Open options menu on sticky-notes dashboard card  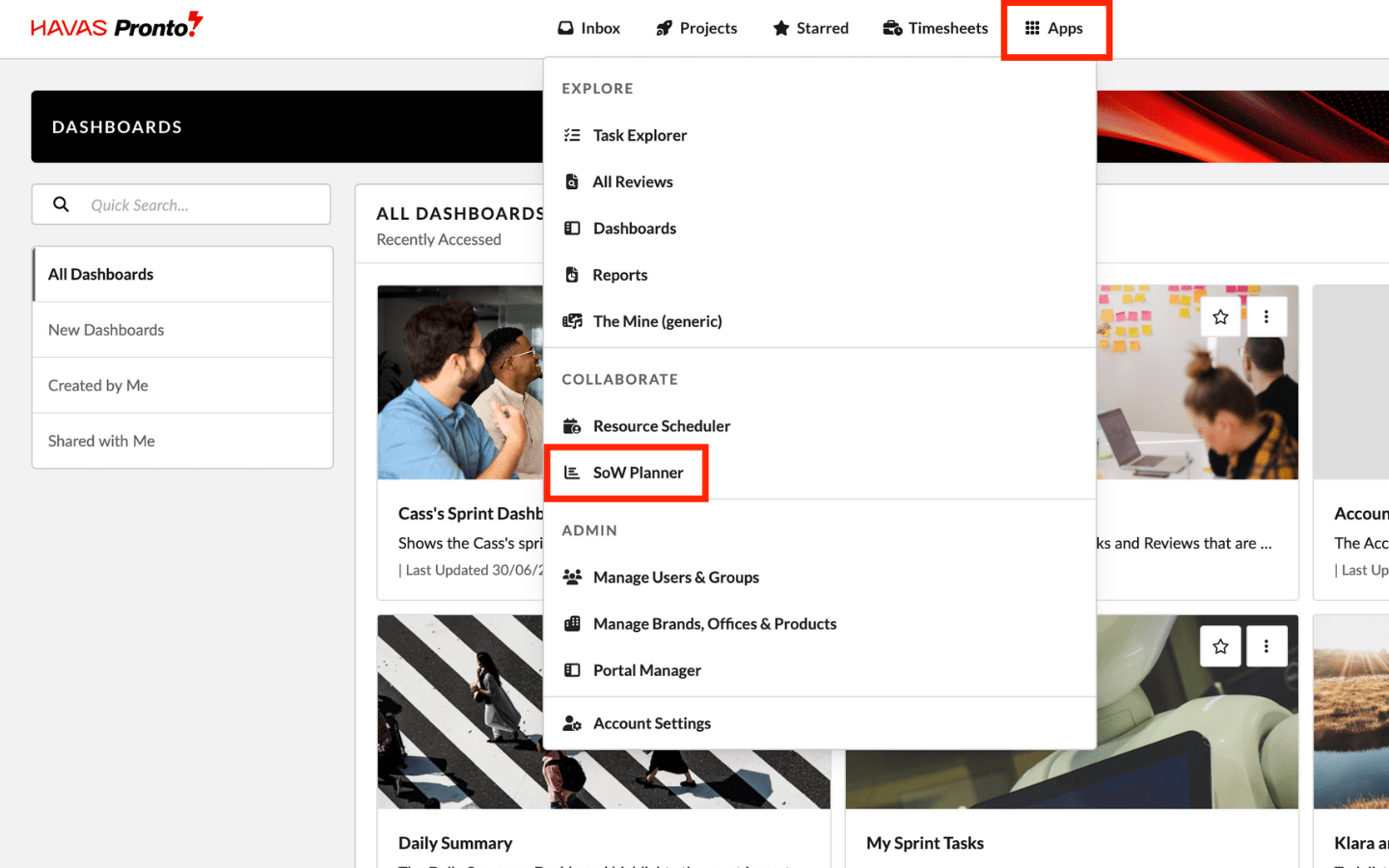(1266, 316)
